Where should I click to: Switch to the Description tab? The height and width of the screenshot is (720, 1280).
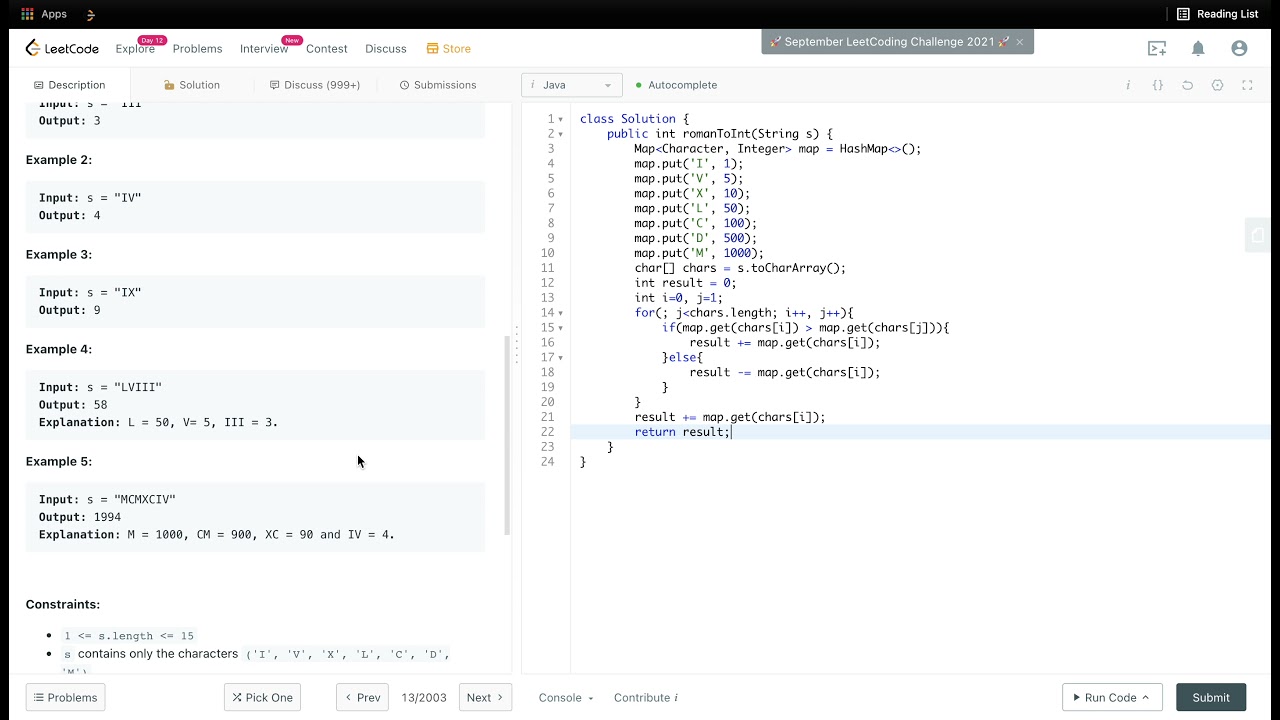coord(69,85)
